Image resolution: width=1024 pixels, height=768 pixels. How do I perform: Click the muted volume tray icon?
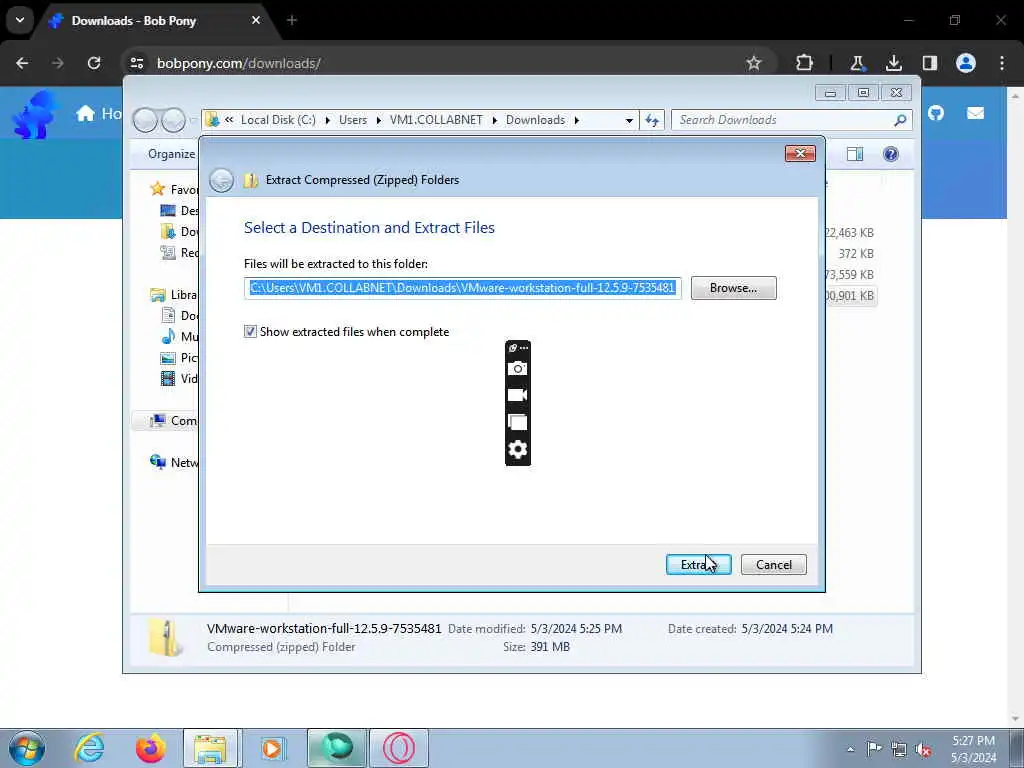pyautogui.click(x=923, y=749)
